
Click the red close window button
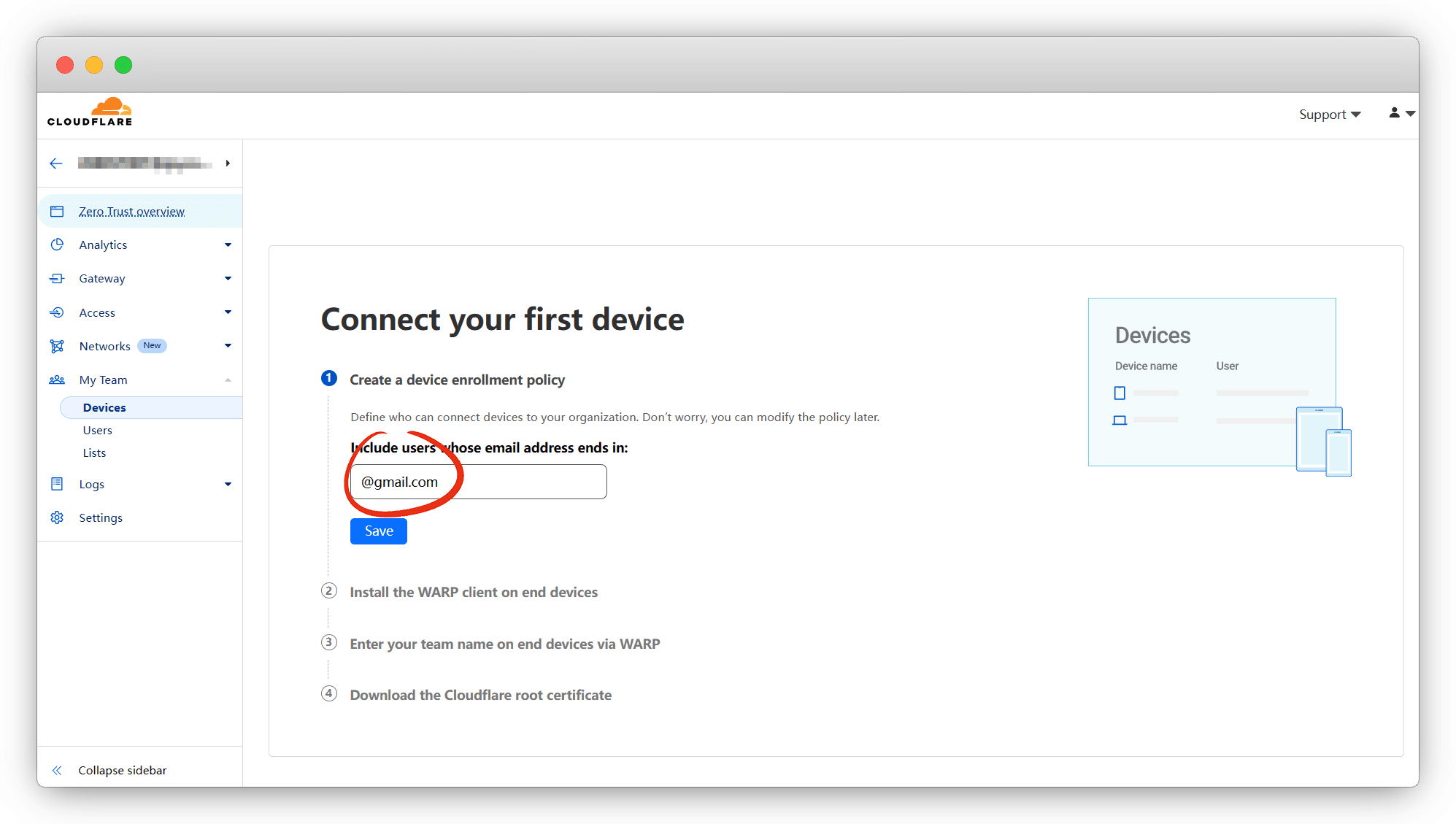click(x=65, y=65)
